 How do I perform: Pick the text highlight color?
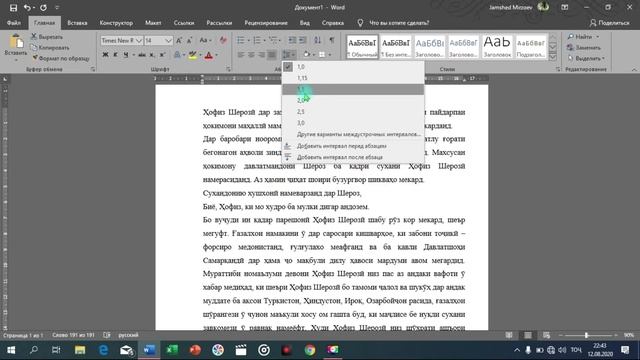coord(192,55)
